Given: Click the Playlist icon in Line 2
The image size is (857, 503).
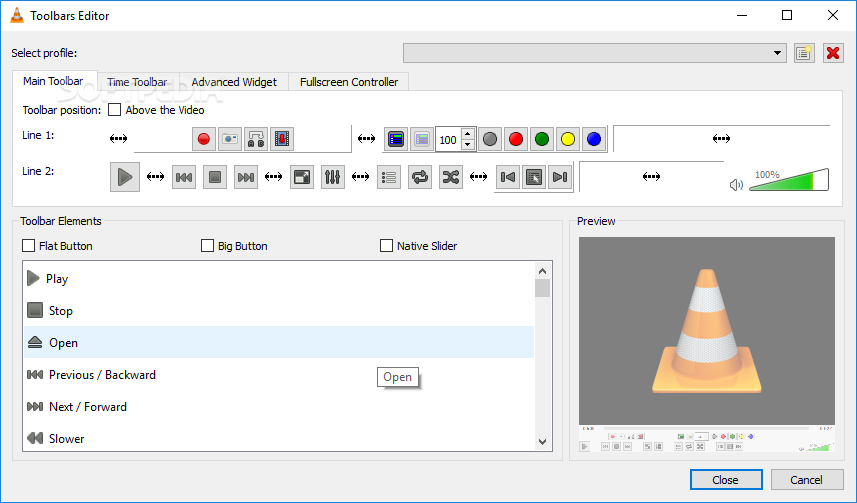Looking at the screenshot, I should [389, 177].
